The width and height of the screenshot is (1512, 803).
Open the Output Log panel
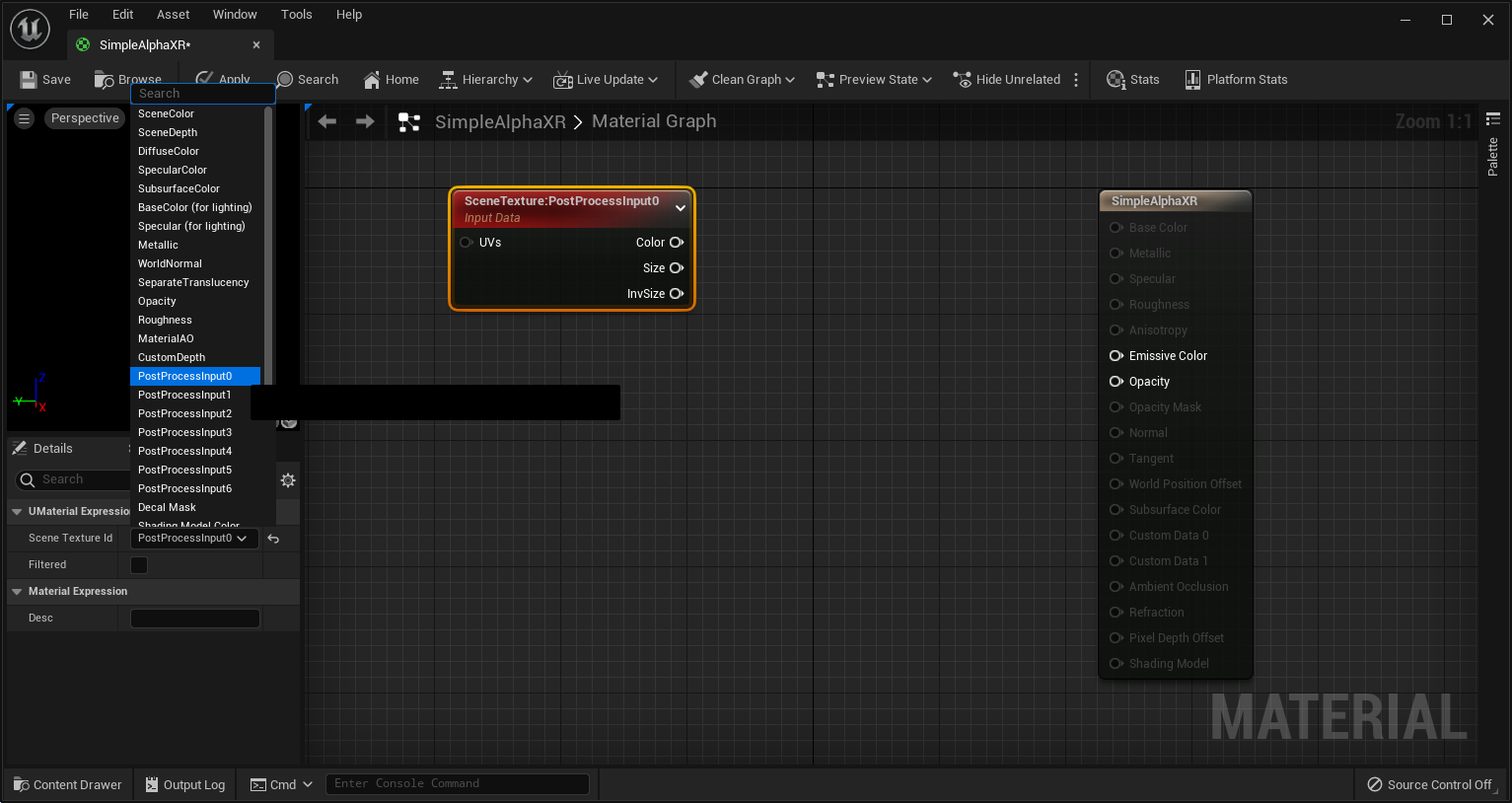point(183,784)
